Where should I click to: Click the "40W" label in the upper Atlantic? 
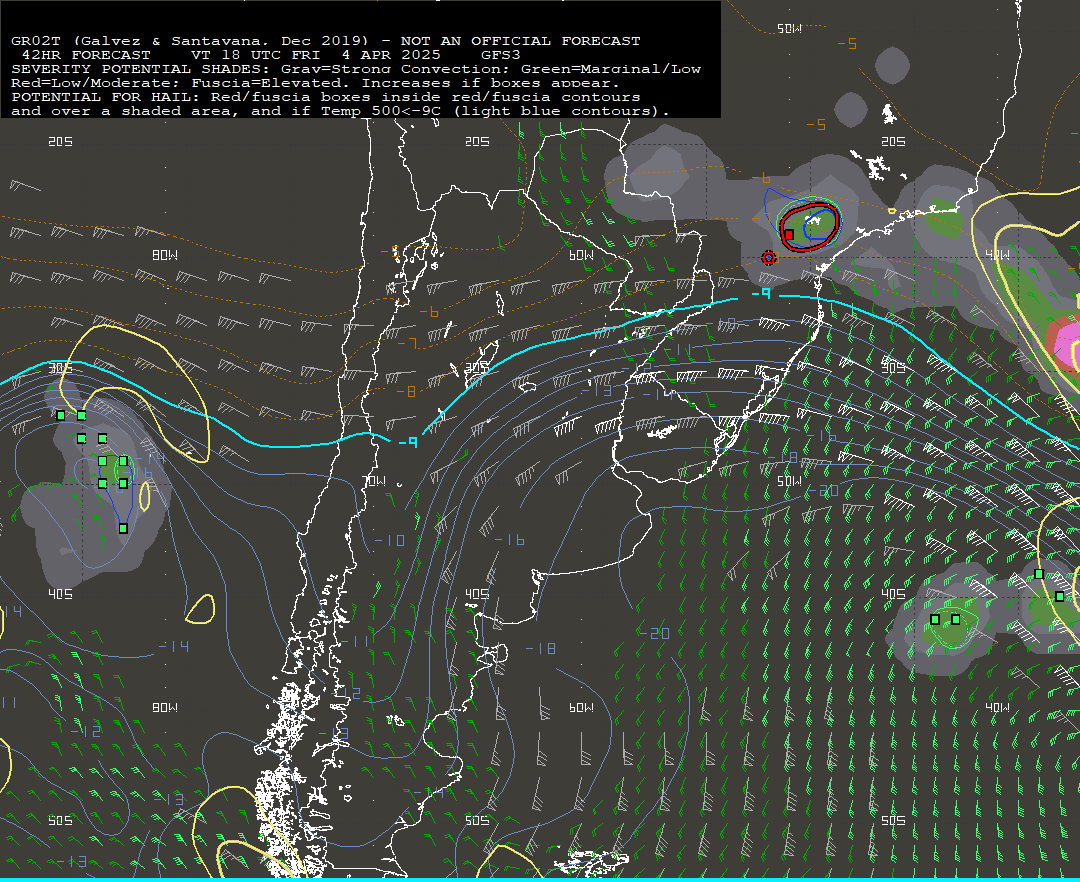click(997, 255)
